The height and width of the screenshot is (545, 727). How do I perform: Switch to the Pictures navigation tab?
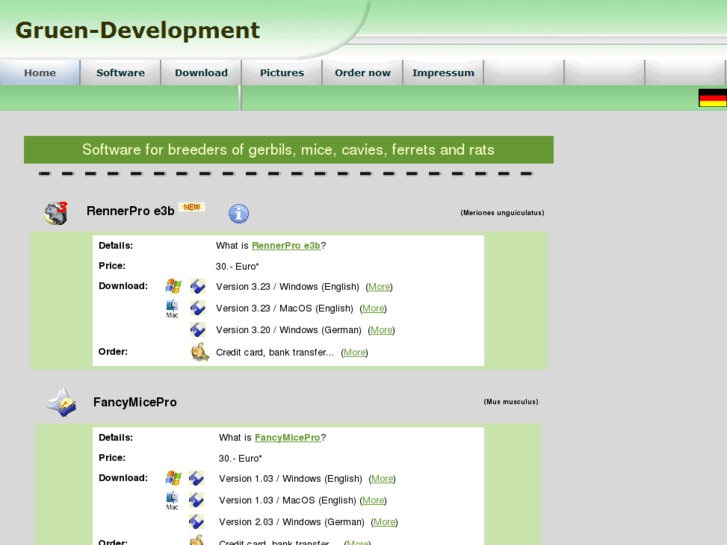282,72
